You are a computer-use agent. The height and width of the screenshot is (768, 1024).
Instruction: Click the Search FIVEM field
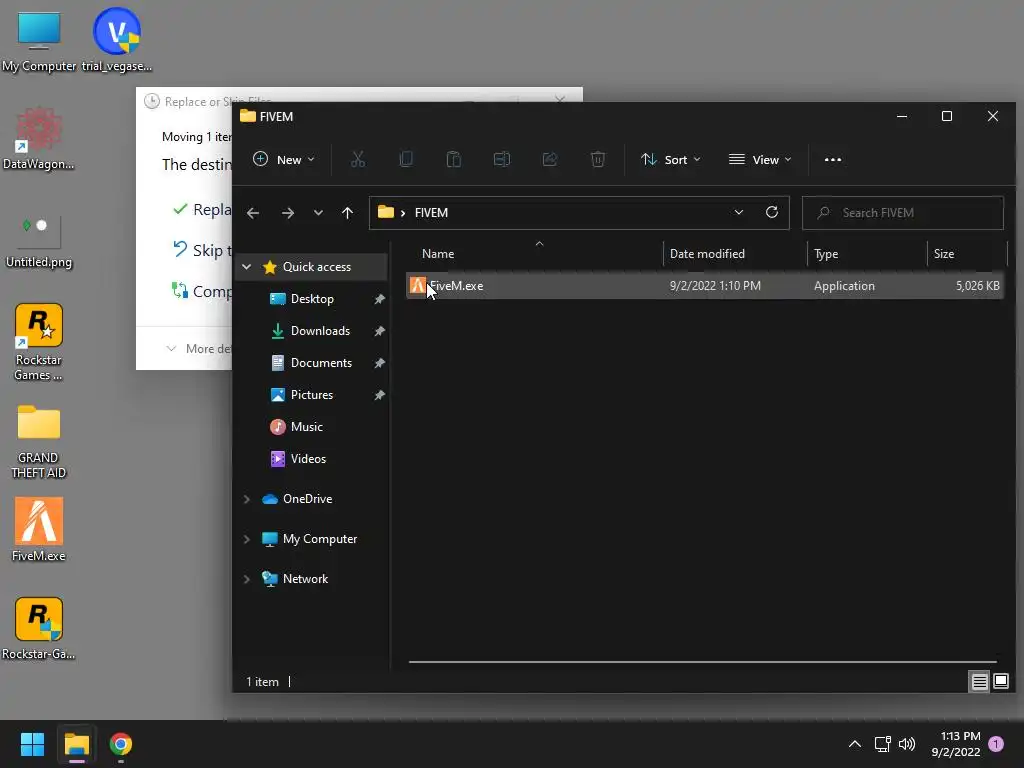pos(903,213)
